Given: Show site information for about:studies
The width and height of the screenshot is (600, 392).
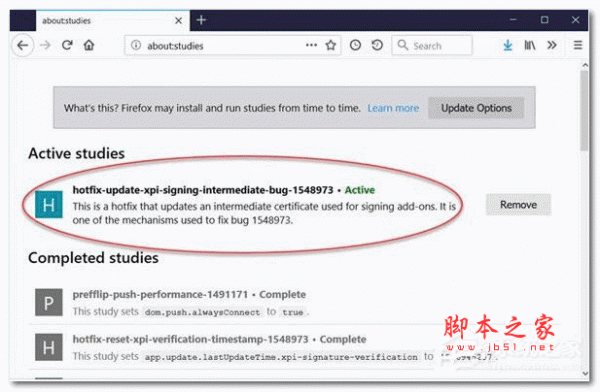Looking at the screenshot, I should pos(136,45).
